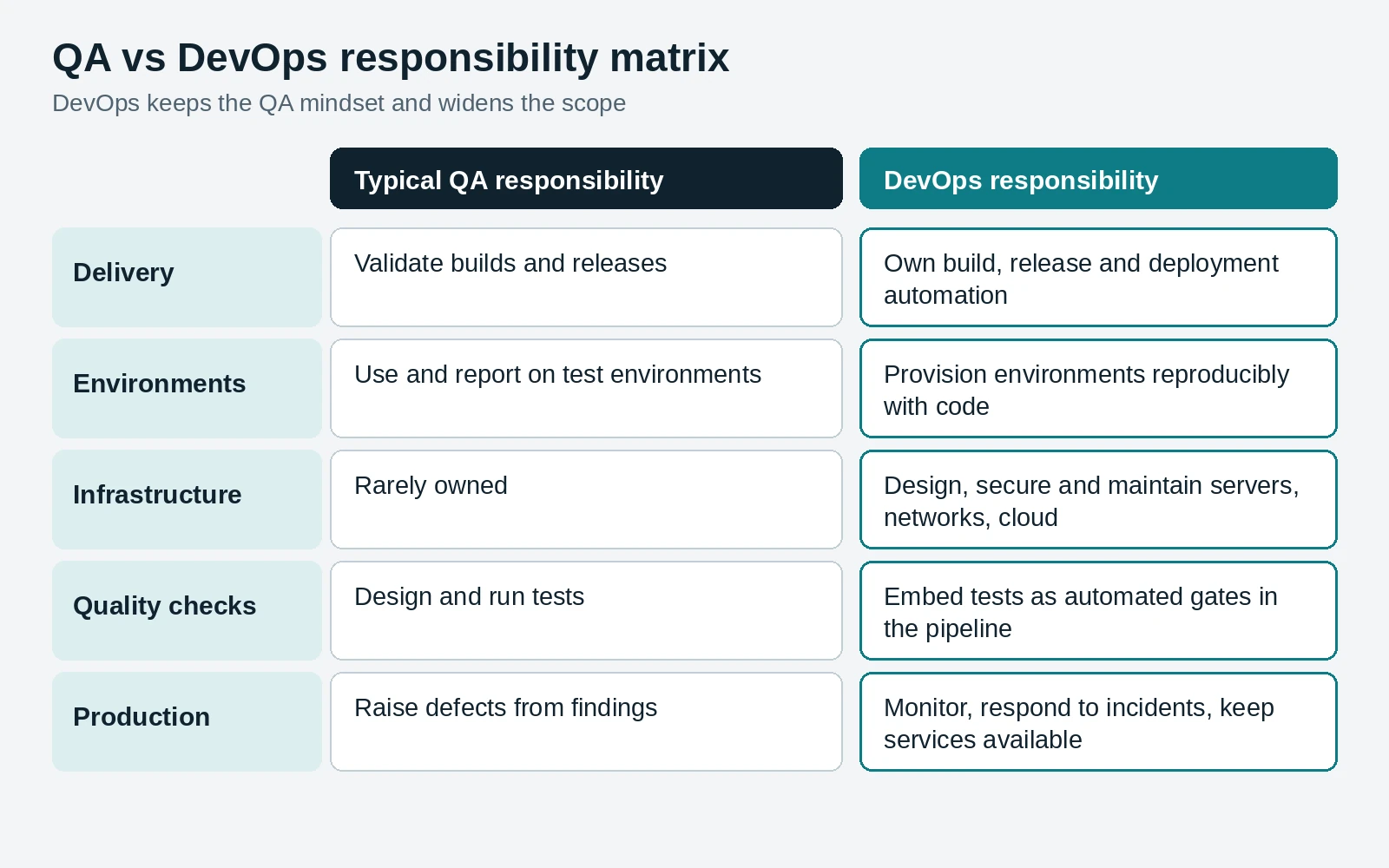Viewport: 1389px width, 868px height.
Task: Select the 'Rarely owned' cell
Action: coord(586,500)
